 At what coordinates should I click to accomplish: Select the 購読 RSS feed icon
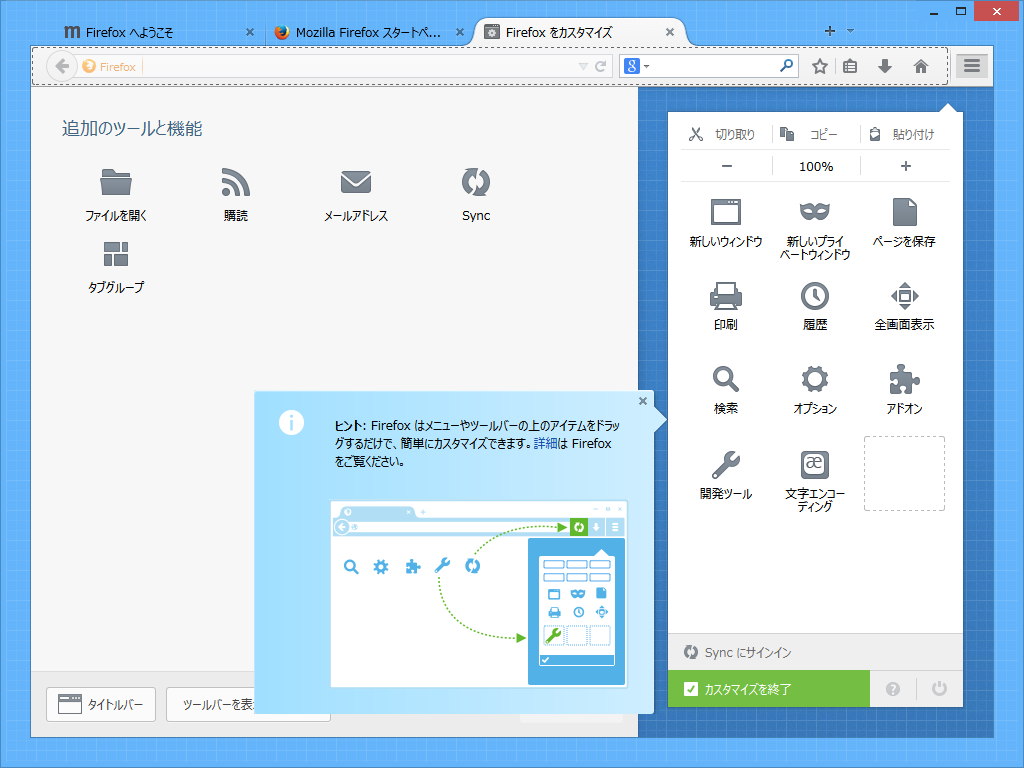coord(236,182)
